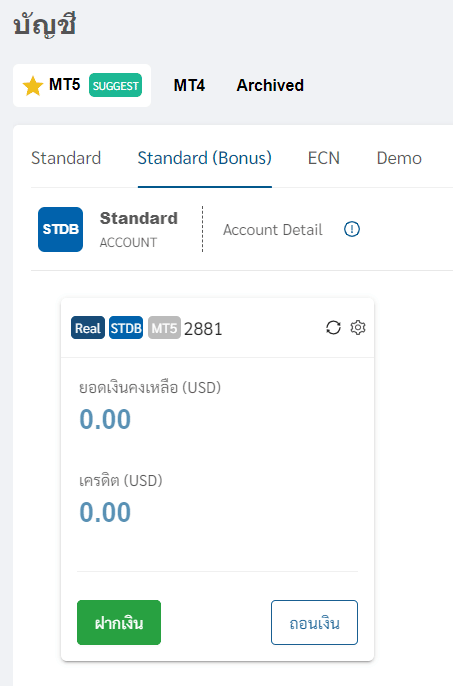Open the Archived accounts tab

click(270, 85)
